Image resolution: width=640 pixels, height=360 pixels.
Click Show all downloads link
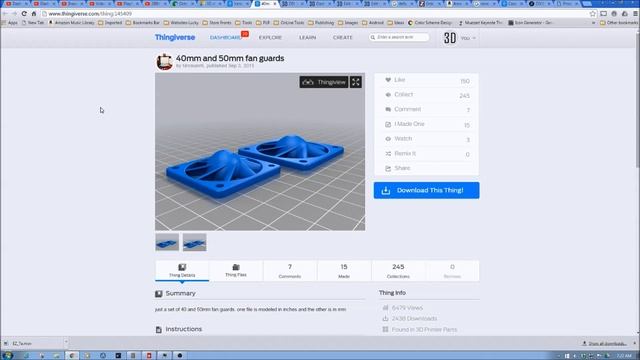(604, 344)
